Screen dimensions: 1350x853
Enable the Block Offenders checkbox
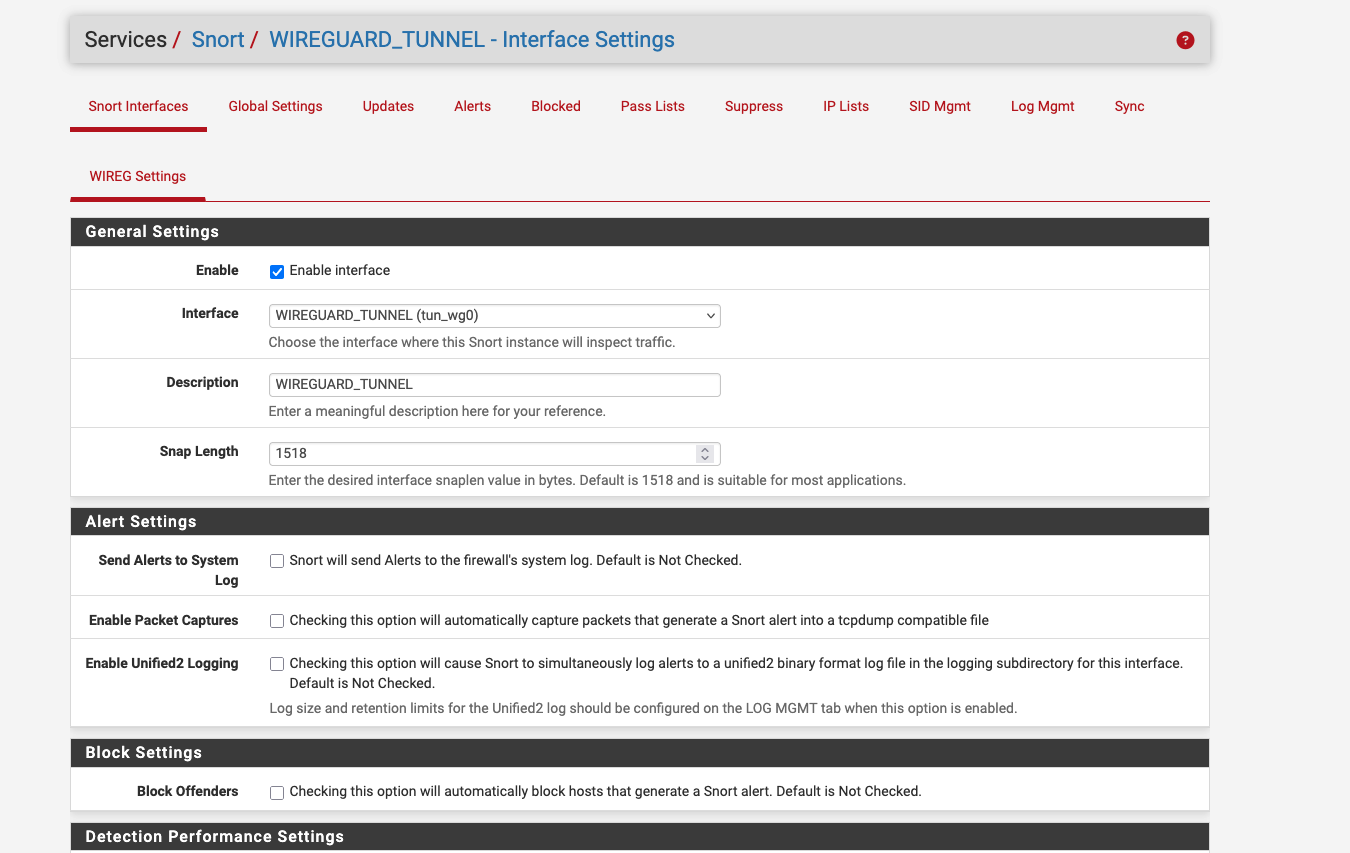277,792
